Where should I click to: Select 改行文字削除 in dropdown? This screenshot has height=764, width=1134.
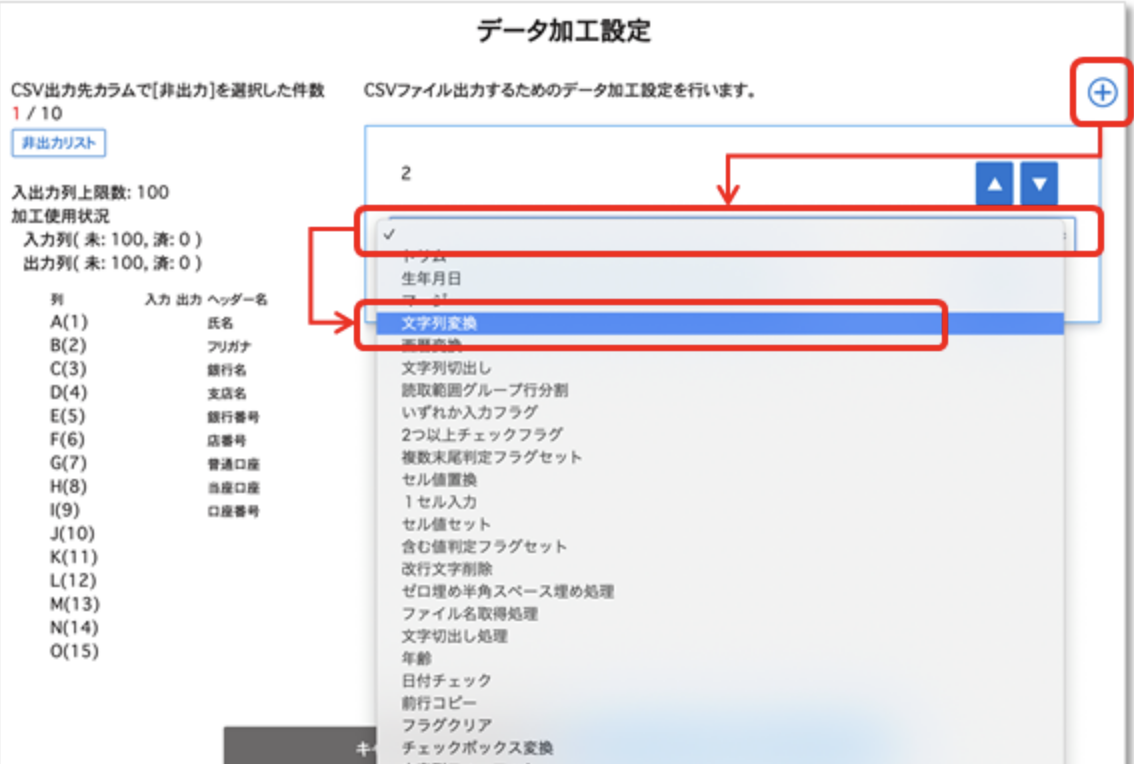coord(446,568)
